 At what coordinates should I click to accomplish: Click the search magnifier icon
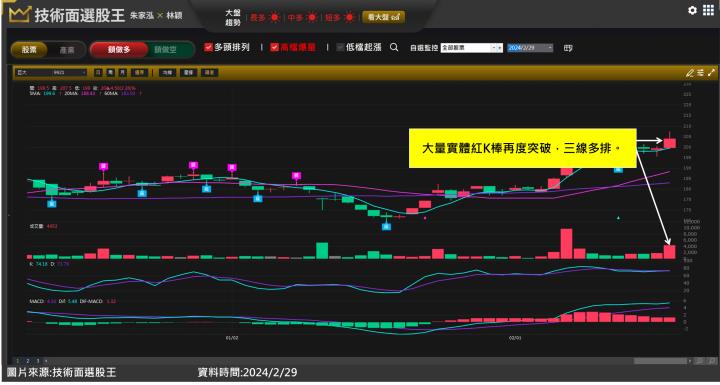[394, 47]
